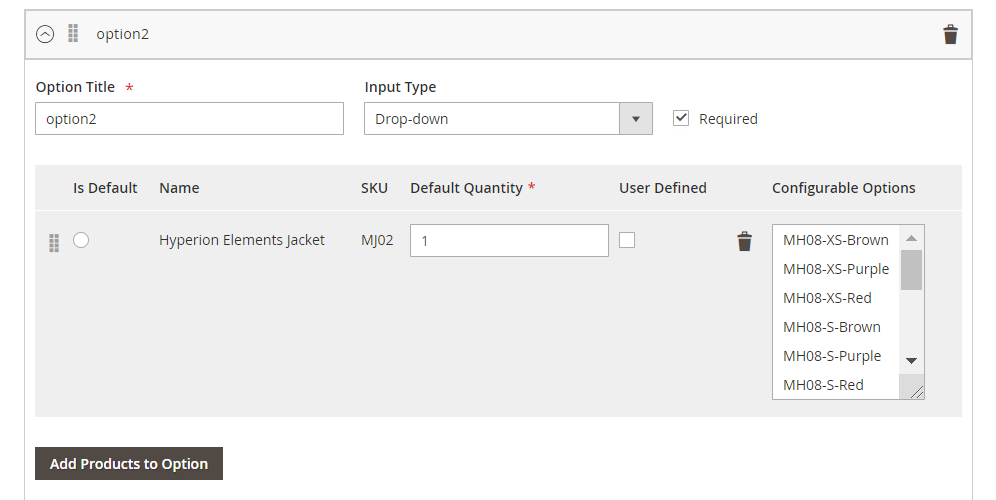996x500 pixels.
Task: Click the Option Title text field
Action: pyautogui.click(x=189, y=119)
